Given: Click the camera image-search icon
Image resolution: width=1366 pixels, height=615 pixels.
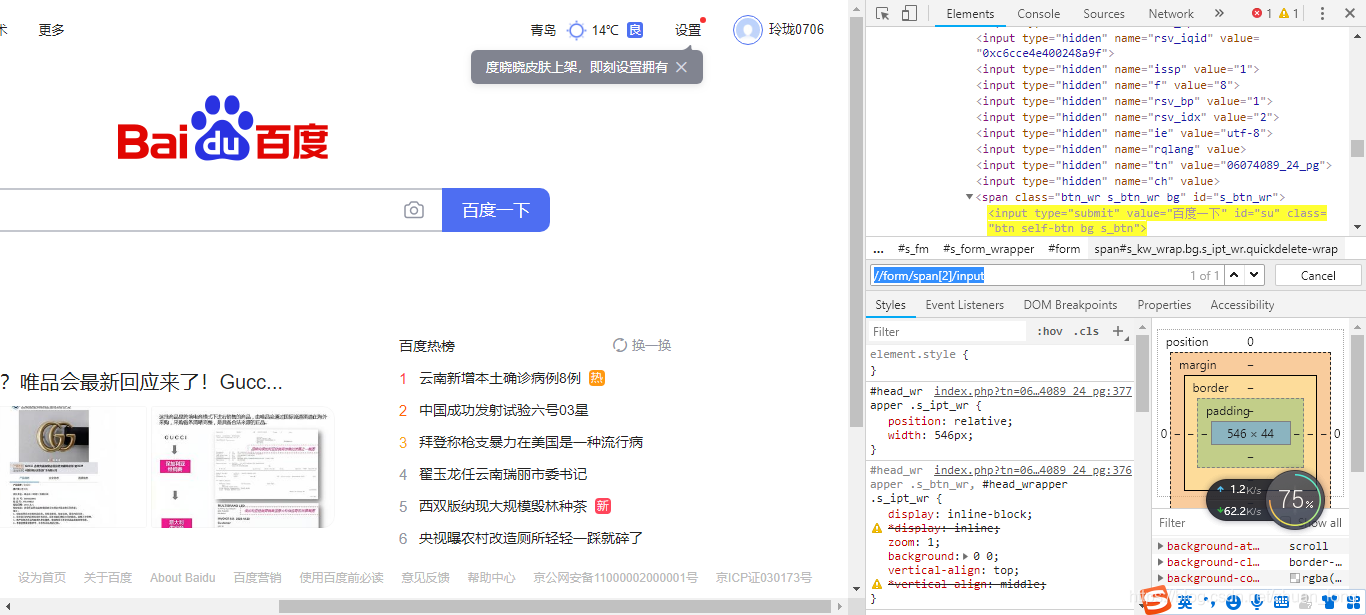Looking at the screenshot, I should point(414,210).
